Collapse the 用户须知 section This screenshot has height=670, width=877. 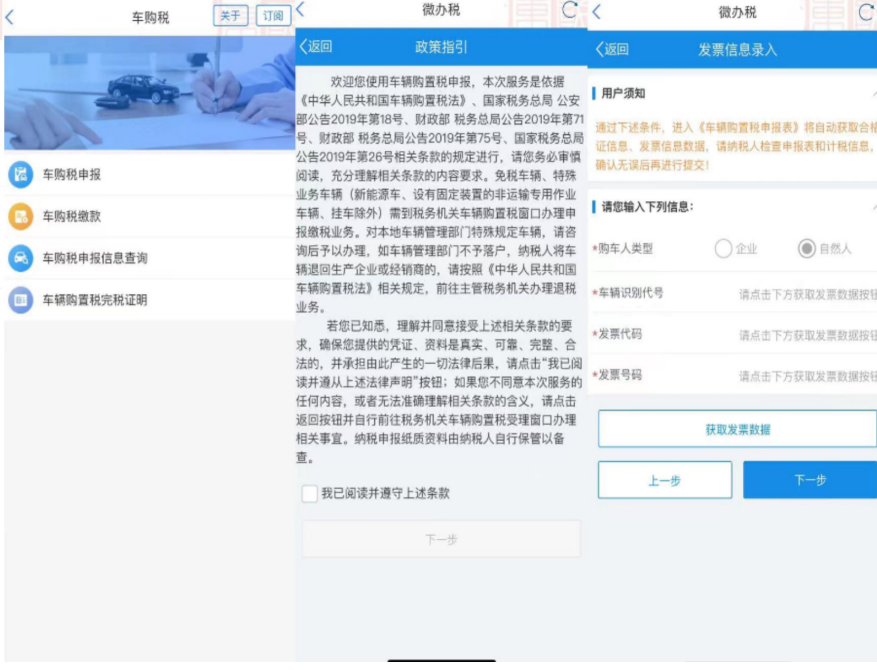coord(873,93)
